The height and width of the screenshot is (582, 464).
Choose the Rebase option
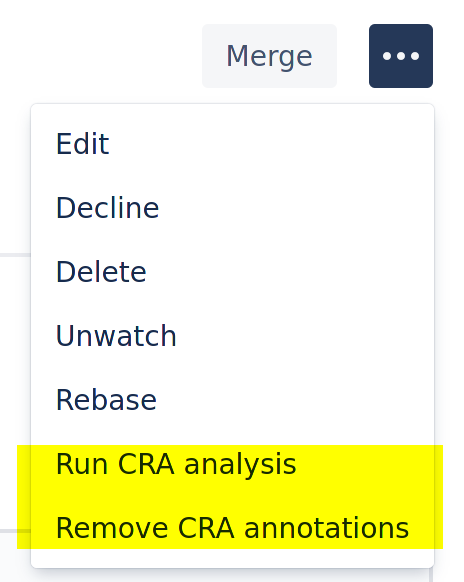pos(232,400)
